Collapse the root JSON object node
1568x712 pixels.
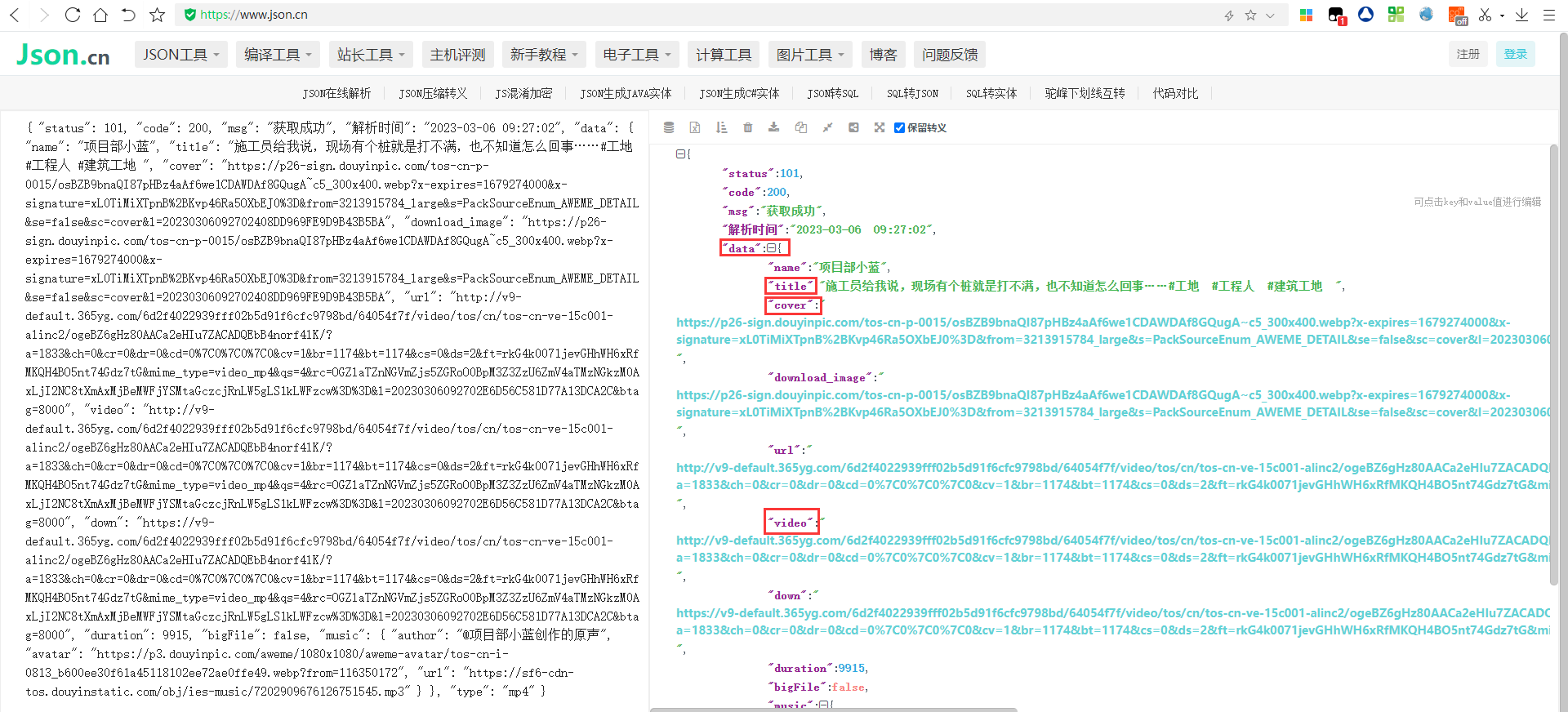(680, 154)
